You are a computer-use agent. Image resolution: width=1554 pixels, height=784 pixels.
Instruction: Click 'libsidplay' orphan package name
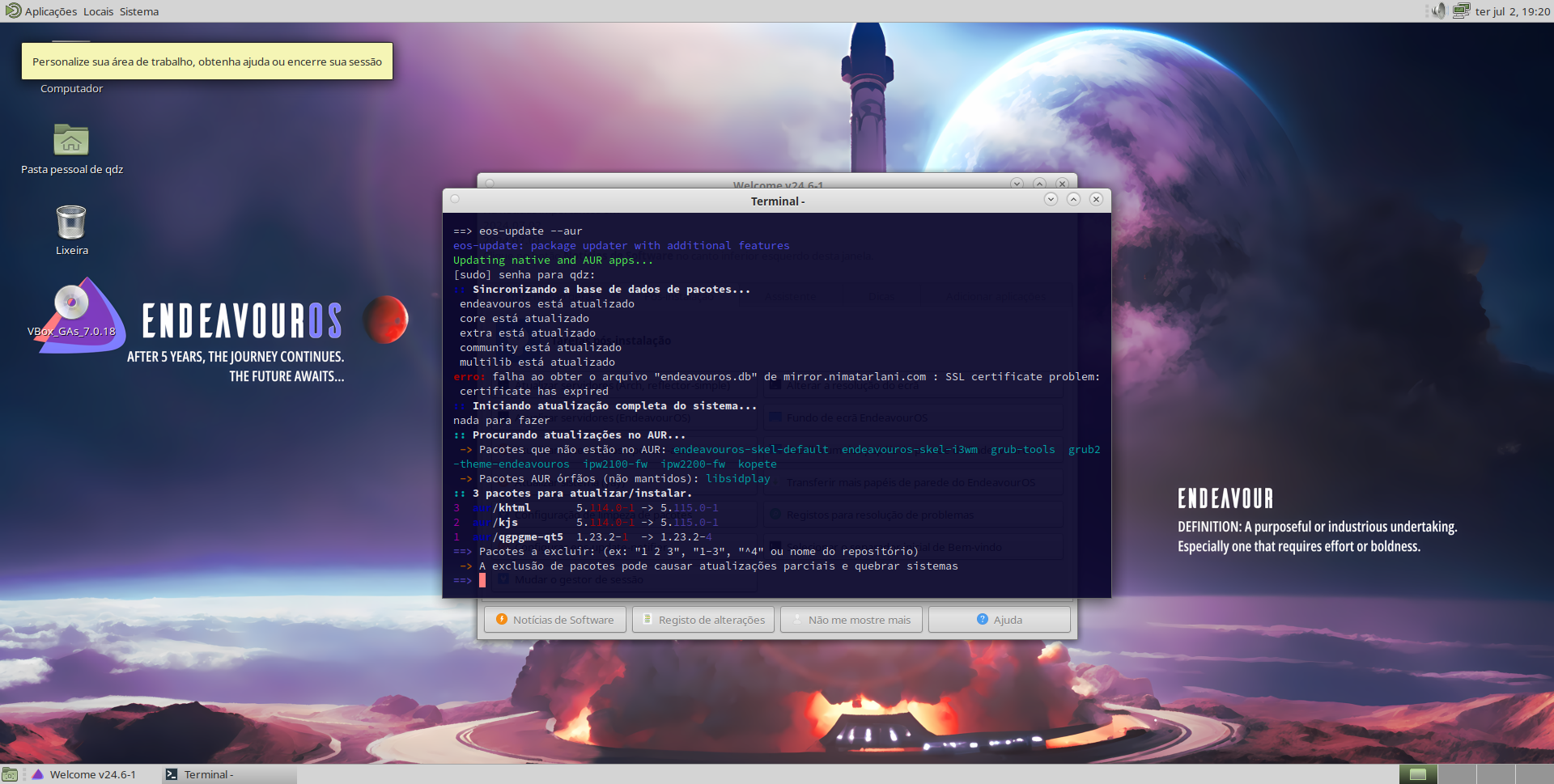click(x=738, y=479)
